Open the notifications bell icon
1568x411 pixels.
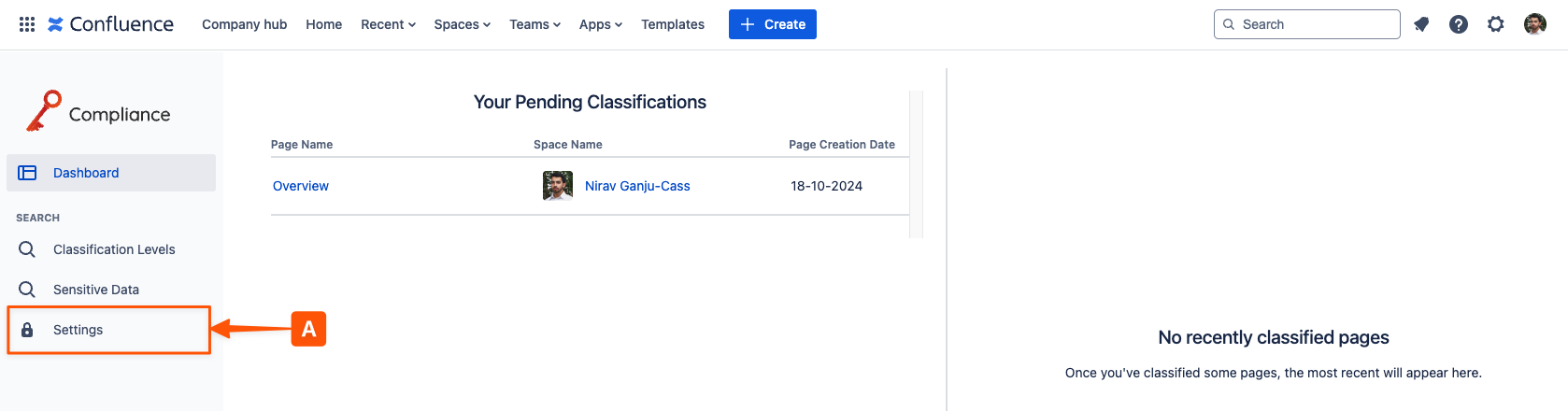pyautogui.click(x=1421, y=24)
